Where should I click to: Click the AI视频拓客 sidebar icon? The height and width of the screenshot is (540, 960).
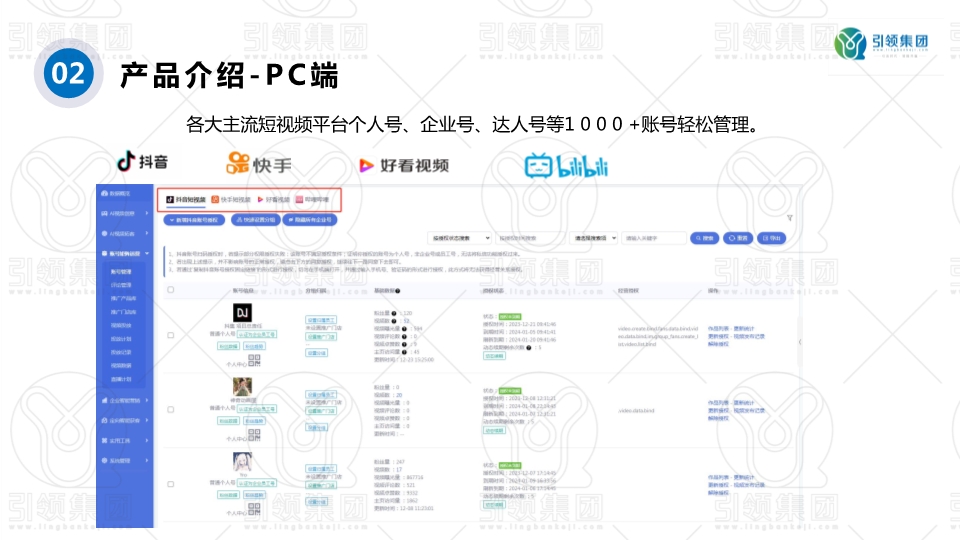coord(105,234)
